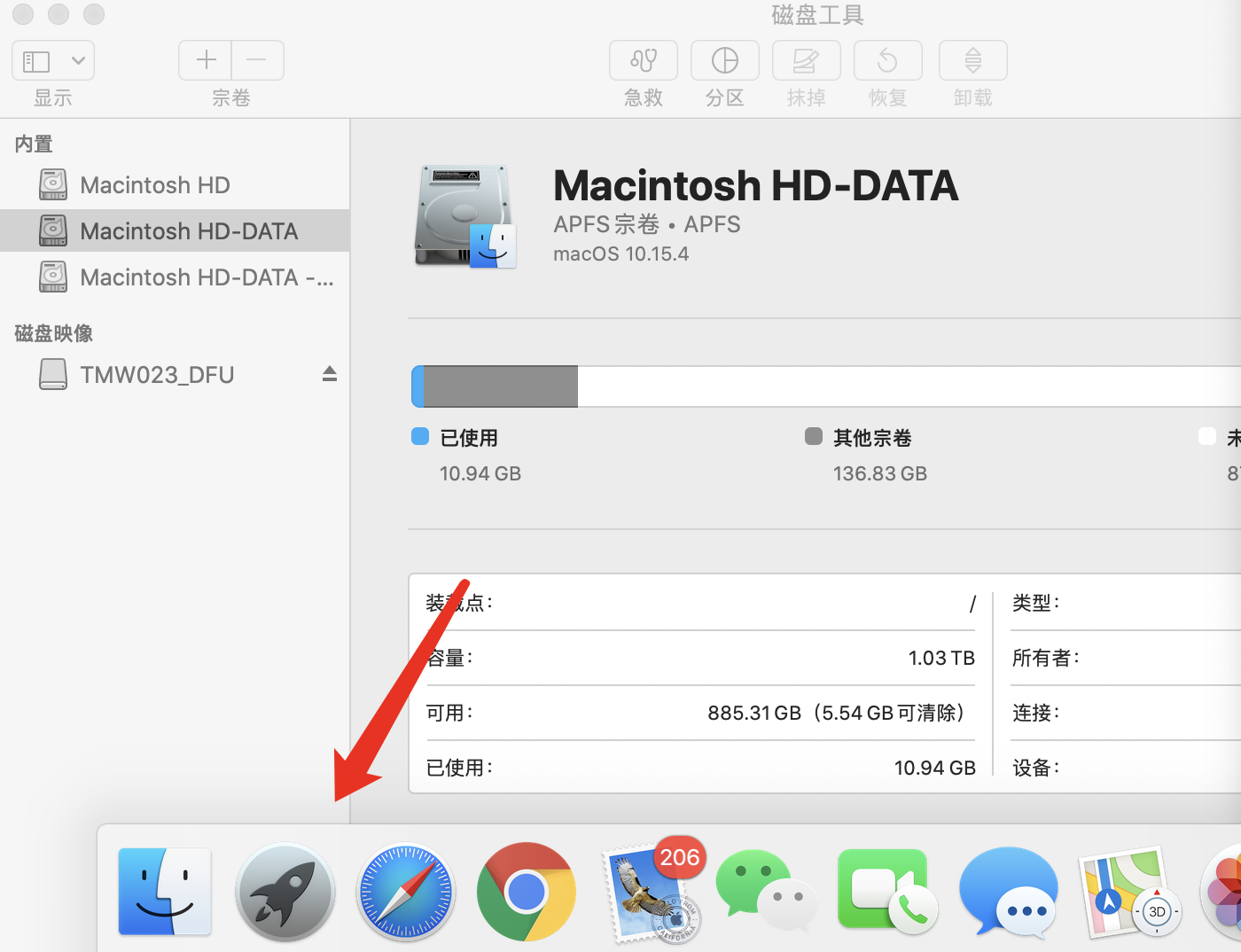Open Mail with 206 badge
Viewport: 1241px width, 952px height.
(652, 892)
